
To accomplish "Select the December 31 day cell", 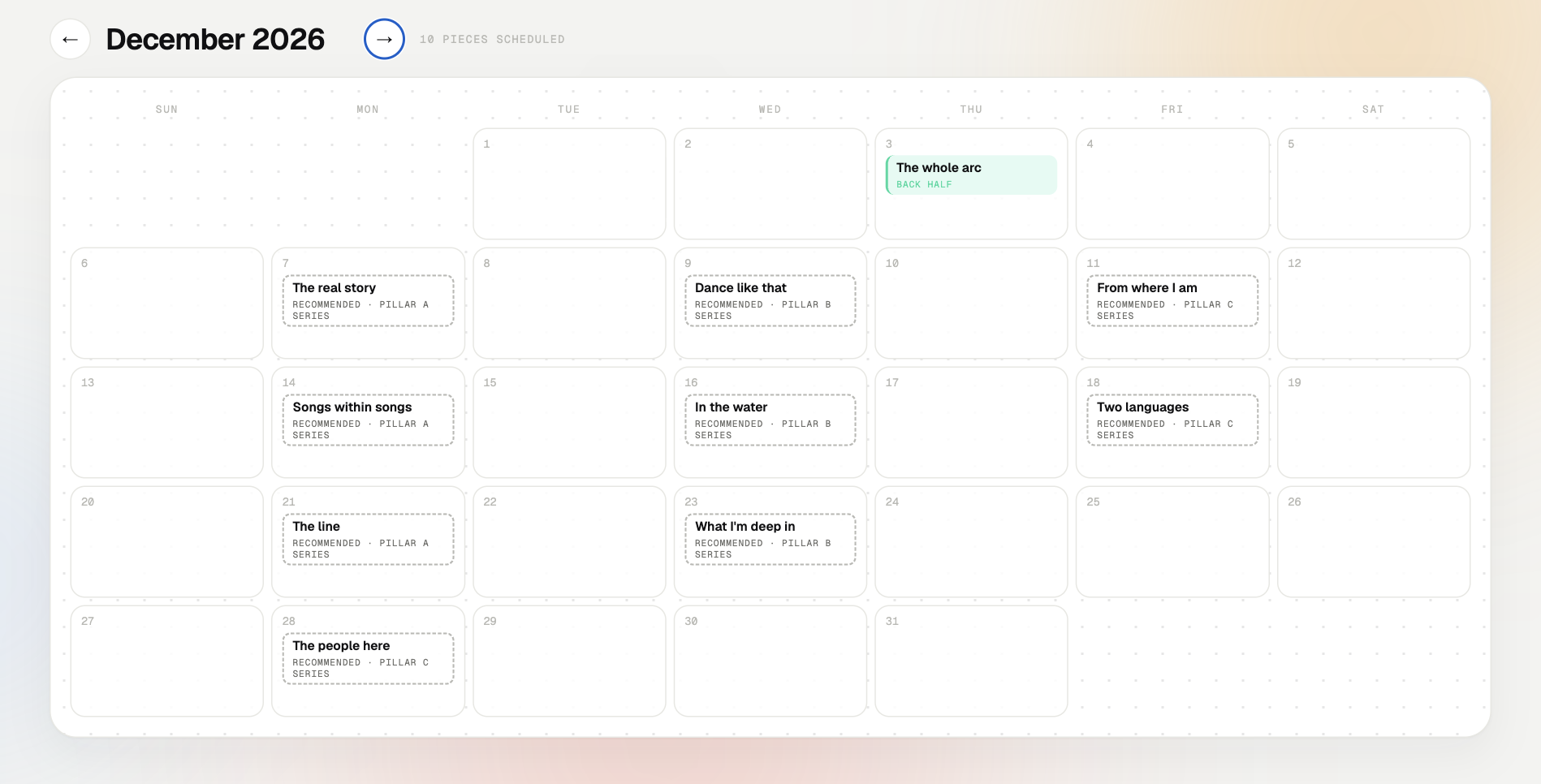I will pyautogui.click(x=971, y=661).
